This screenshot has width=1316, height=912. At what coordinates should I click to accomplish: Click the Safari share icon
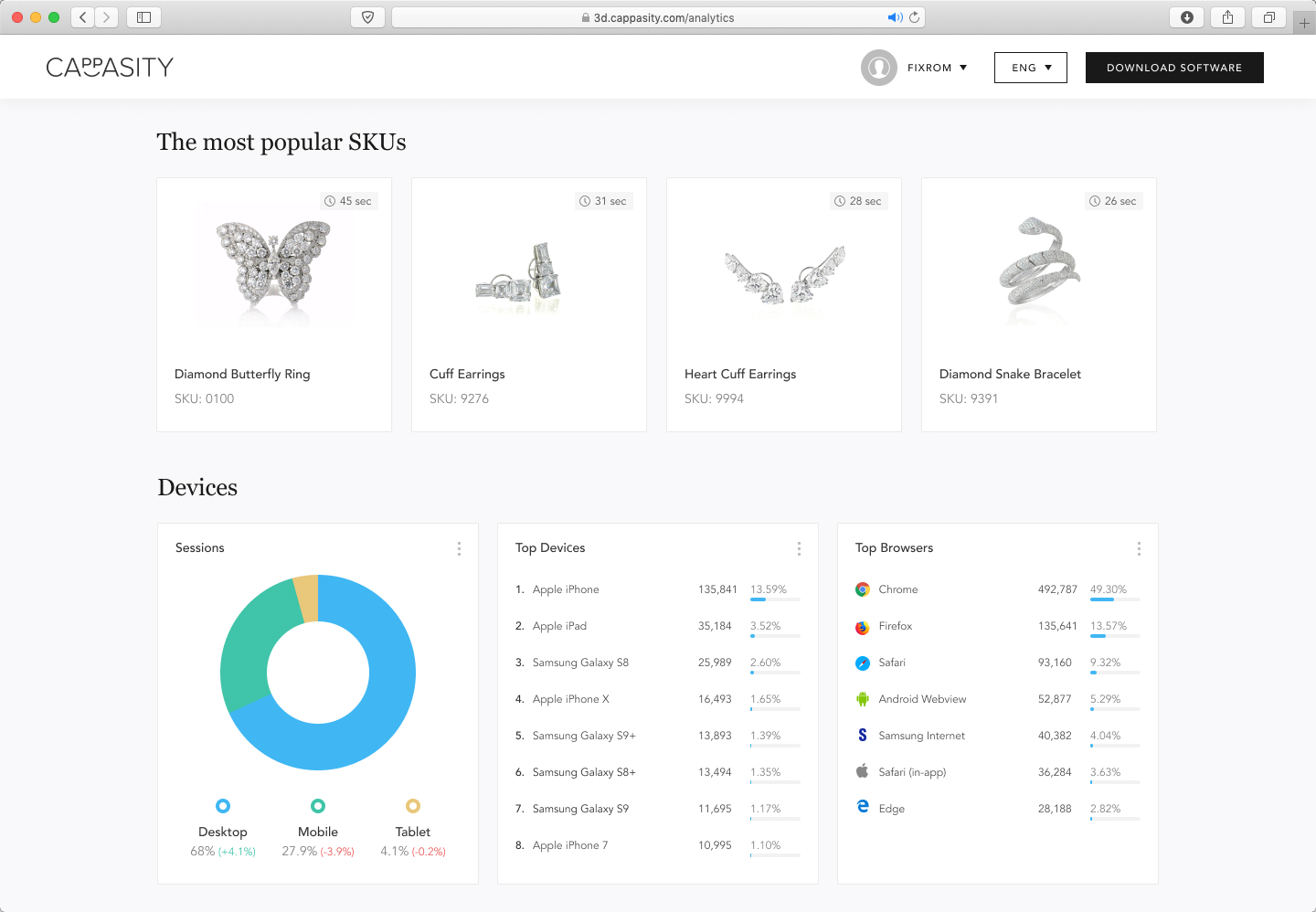tap(1227, 17)
